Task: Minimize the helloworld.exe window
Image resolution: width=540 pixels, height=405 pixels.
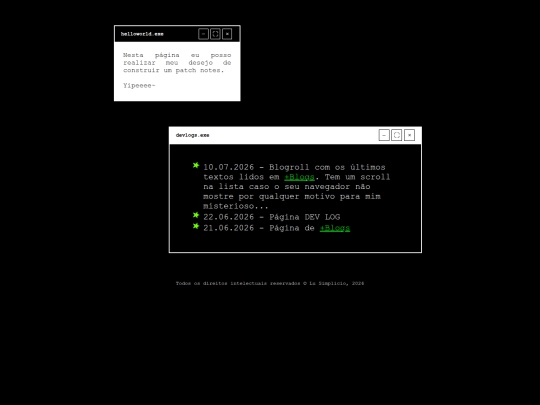Action: [203, 34]
